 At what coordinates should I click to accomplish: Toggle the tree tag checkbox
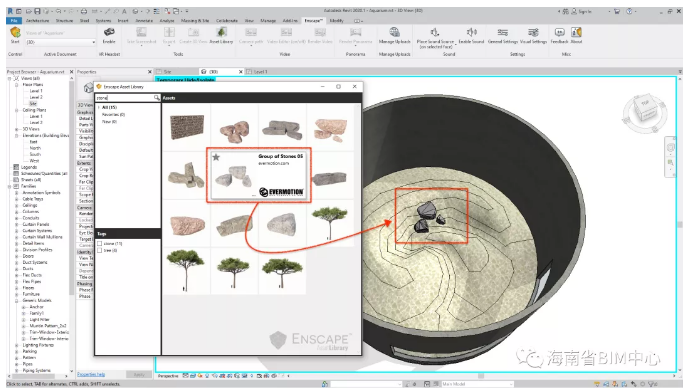[x=100, y=251]
